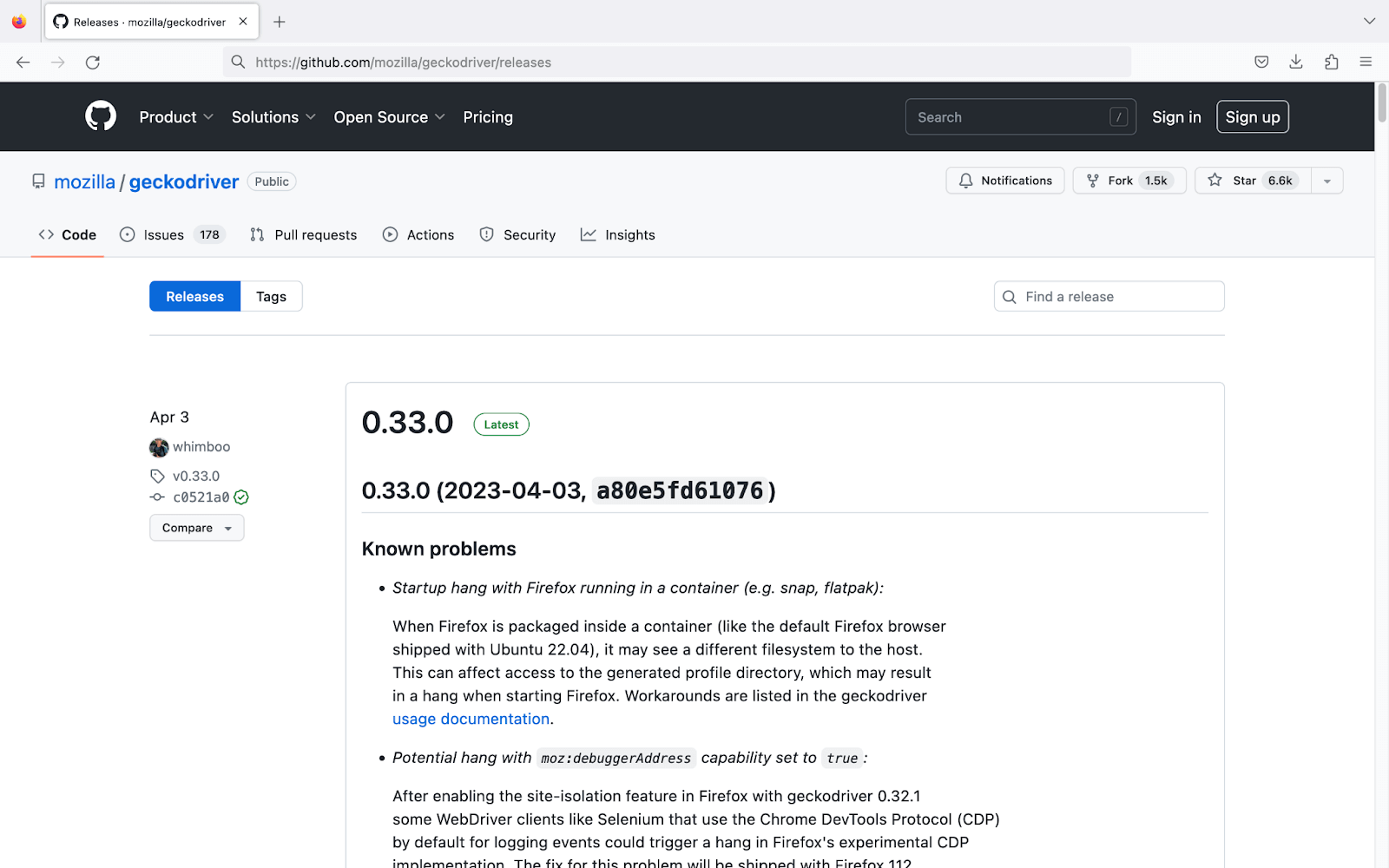Click the browser forward arrow
Image resolution: width=1389 pixels, height=868 pixels.
(x=58, y=62)
